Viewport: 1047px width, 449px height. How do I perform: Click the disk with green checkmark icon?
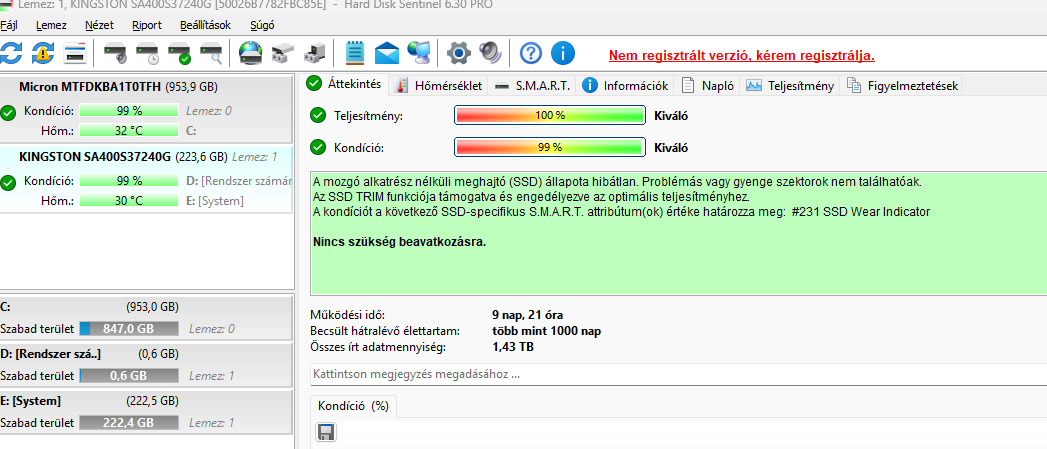tap(180, 53)
